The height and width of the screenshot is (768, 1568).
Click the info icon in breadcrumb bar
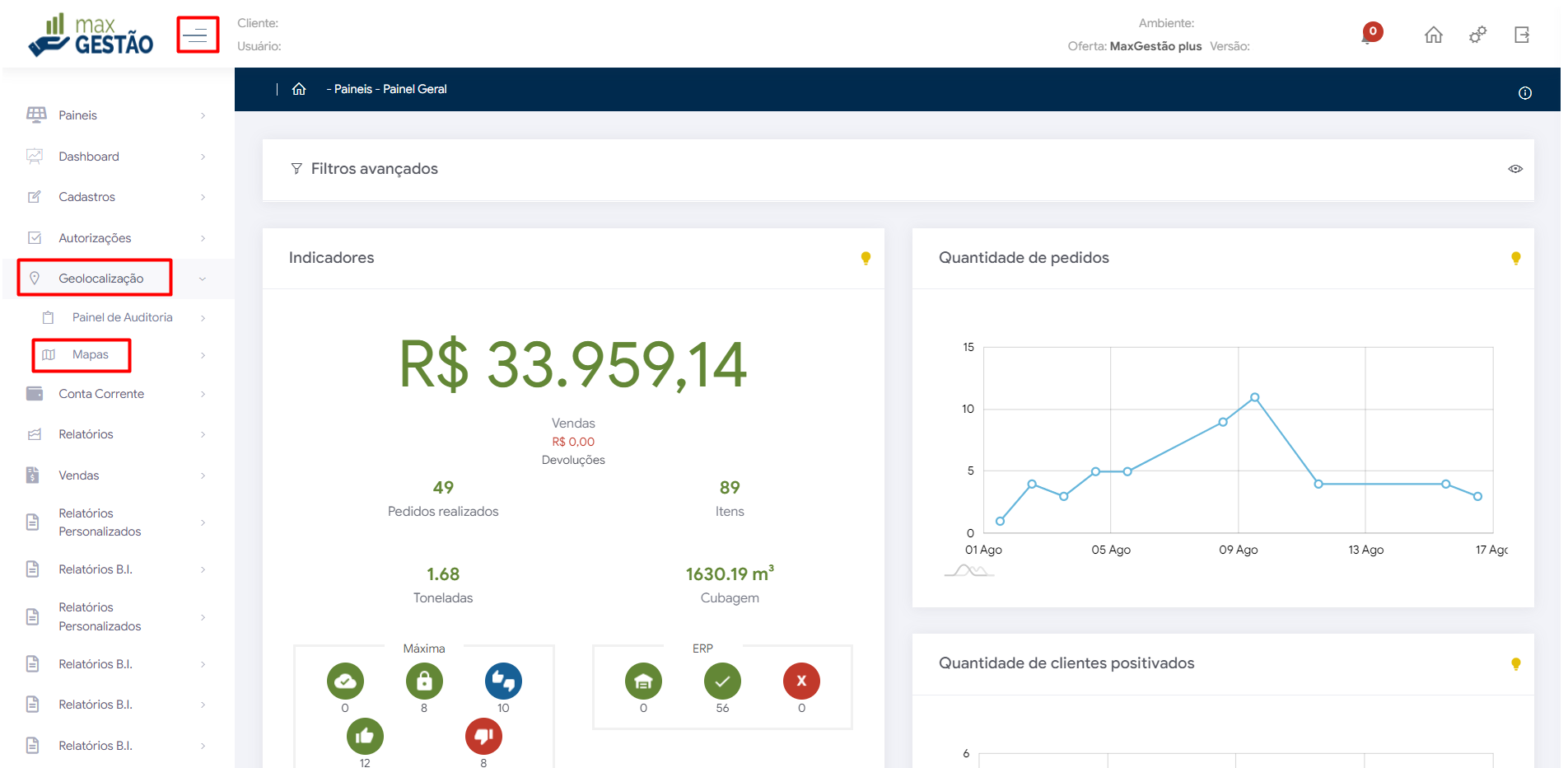tap(1524, 93)
